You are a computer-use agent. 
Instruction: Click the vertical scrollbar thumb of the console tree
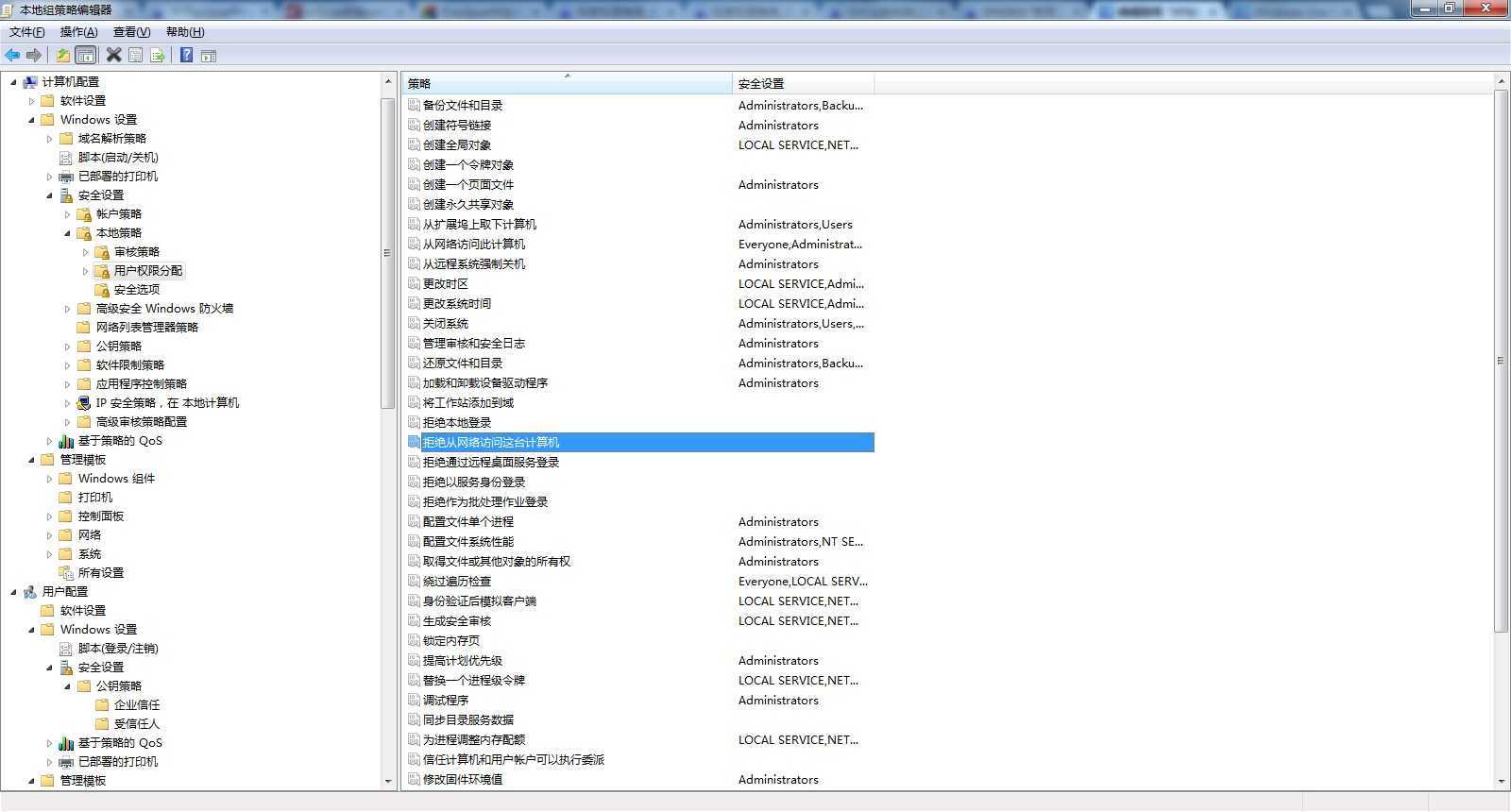pos(387,252)
